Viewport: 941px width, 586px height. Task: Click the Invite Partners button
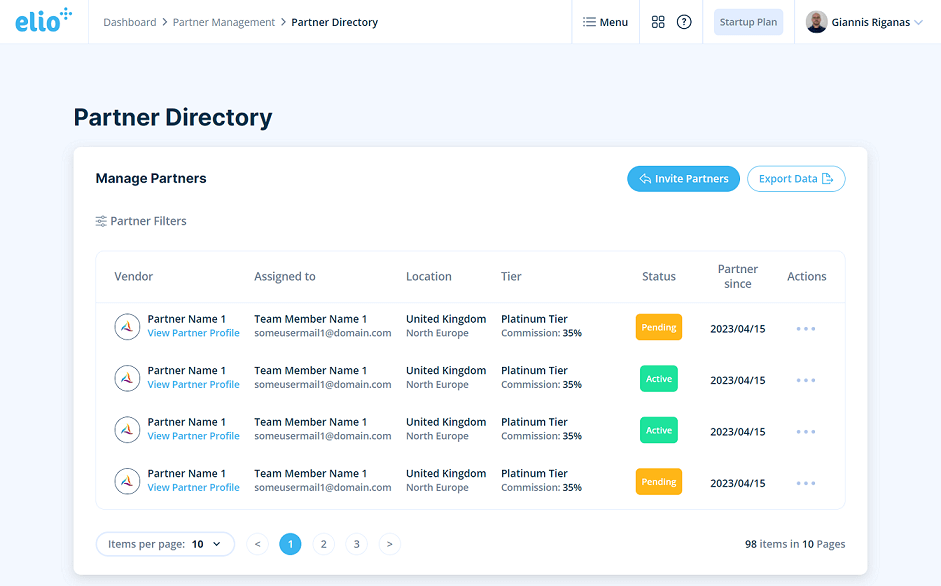[683, 178]
